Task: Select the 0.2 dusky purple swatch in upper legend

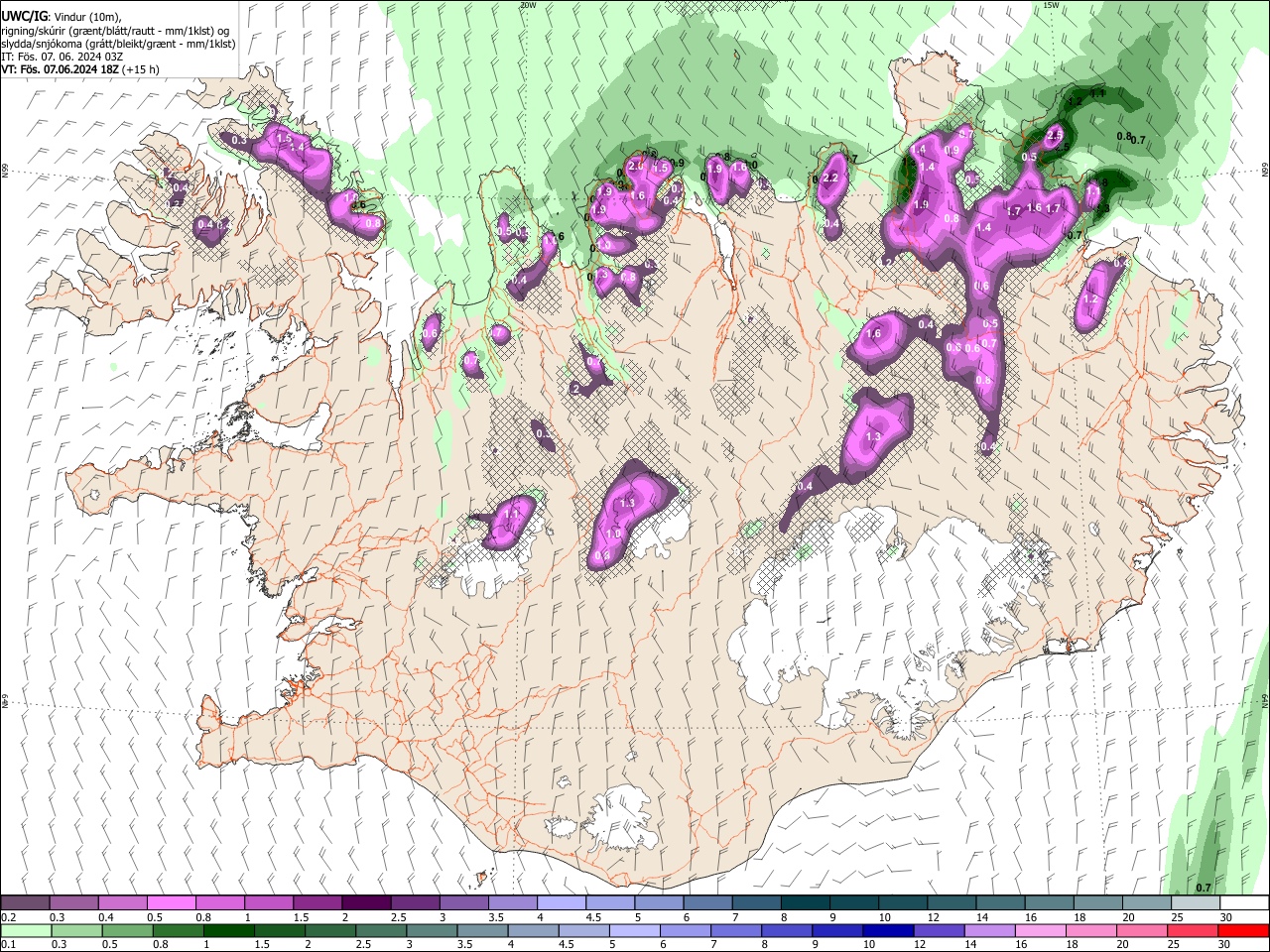Action: (x=25, y=902)
